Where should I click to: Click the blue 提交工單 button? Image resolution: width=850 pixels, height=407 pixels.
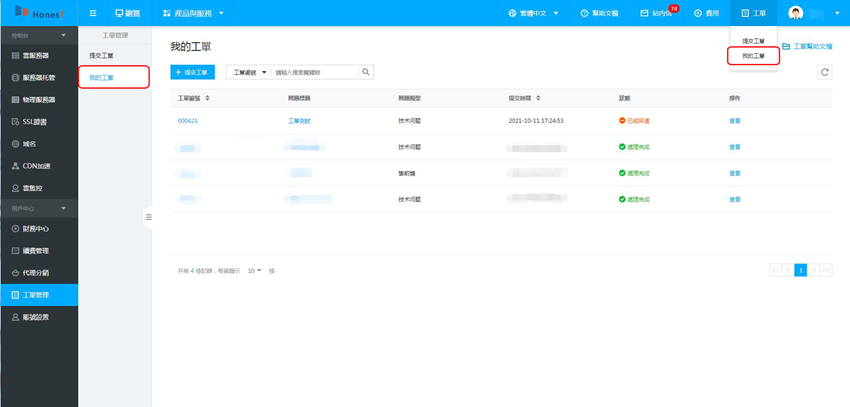(x=192, y=72)
